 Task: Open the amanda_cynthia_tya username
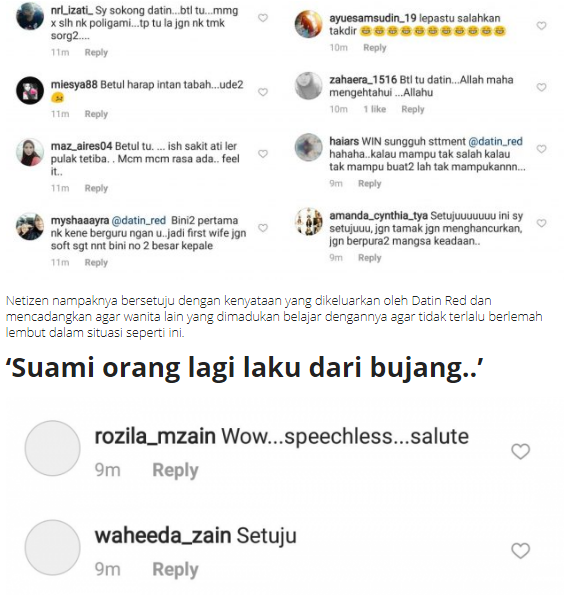pyautogui.click(x=378, y=216)
